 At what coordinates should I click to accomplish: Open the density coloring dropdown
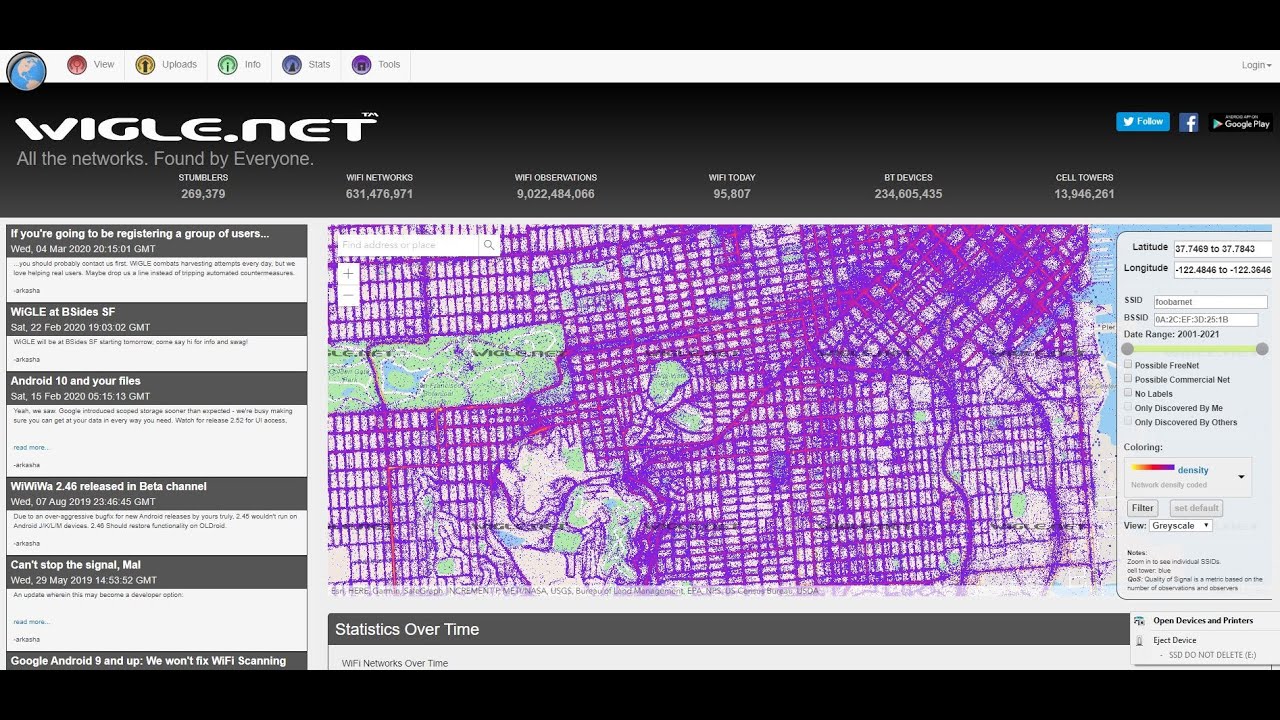(1188, 476)
